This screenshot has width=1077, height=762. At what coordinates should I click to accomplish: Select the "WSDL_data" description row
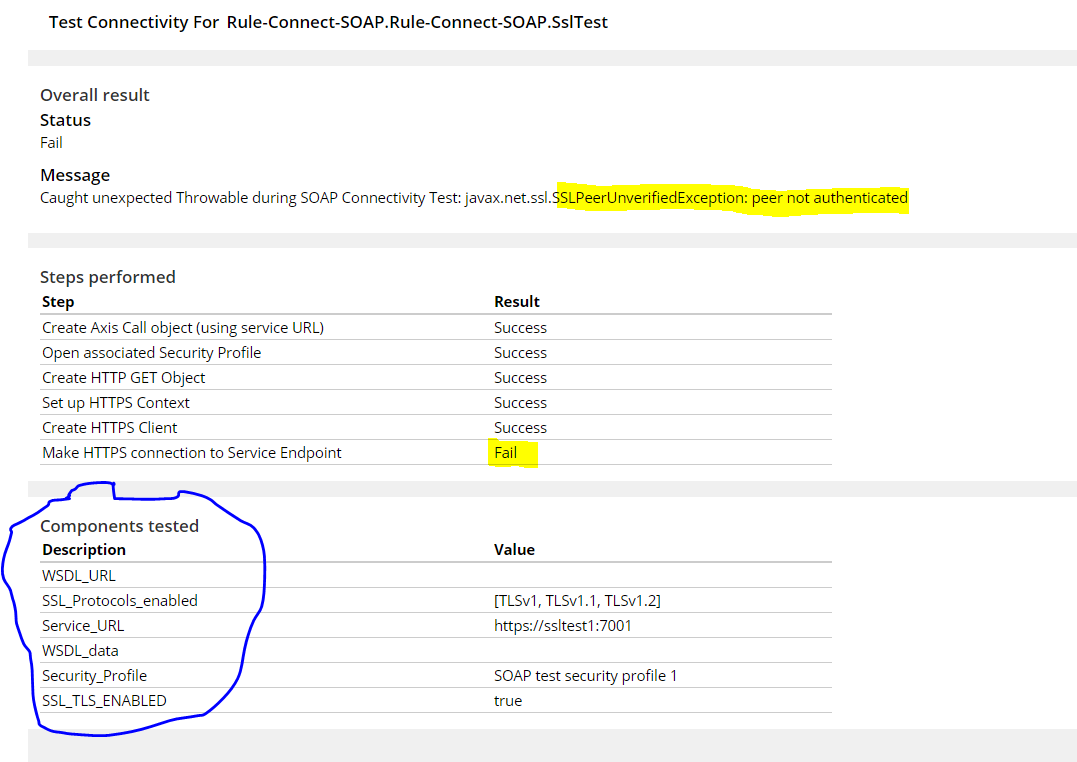pos(80,651)
